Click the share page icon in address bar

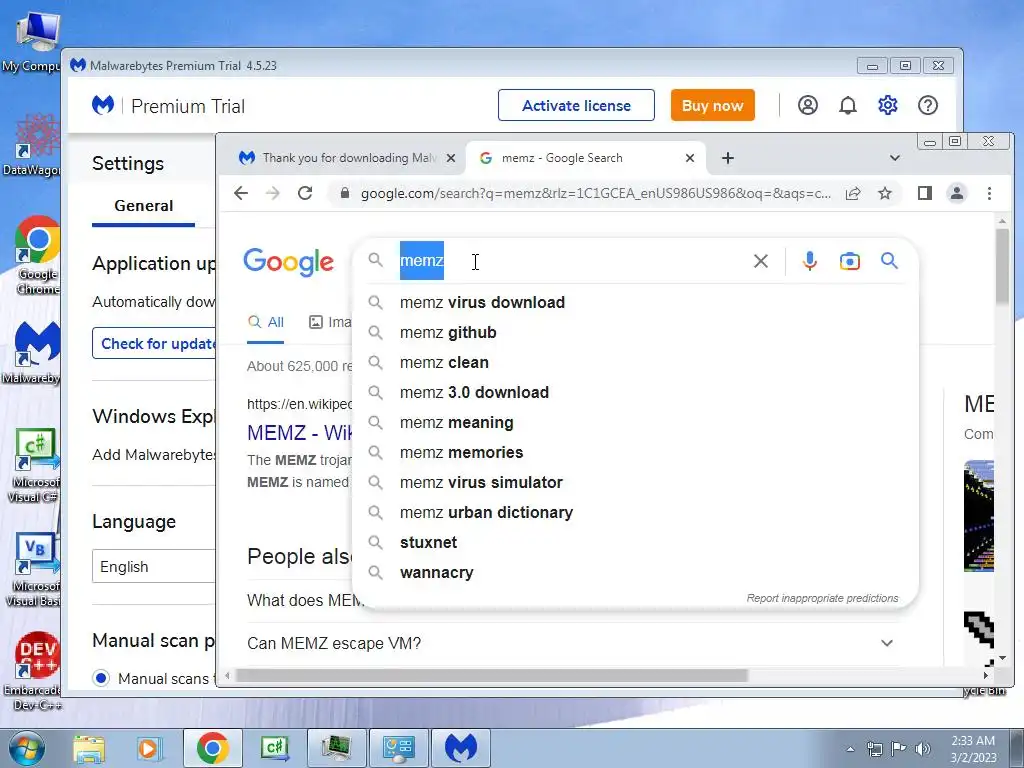(x=852, y=193)
